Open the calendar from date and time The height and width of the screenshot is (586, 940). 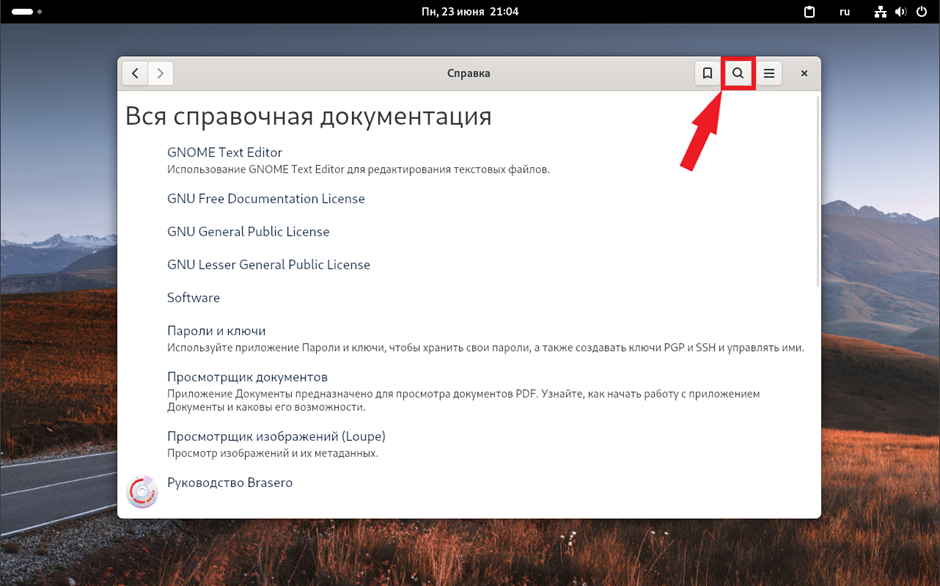[x=470, y=12]
